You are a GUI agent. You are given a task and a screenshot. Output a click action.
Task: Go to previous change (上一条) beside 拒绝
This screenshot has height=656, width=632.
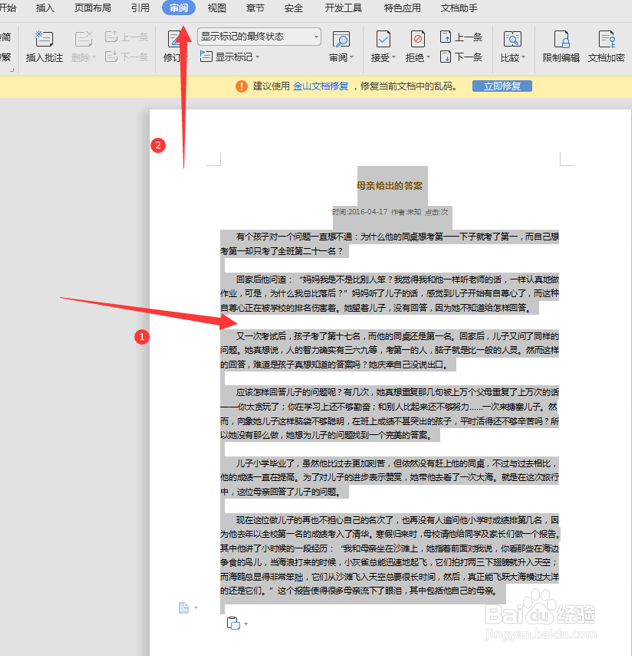click(x=461, y=37)
